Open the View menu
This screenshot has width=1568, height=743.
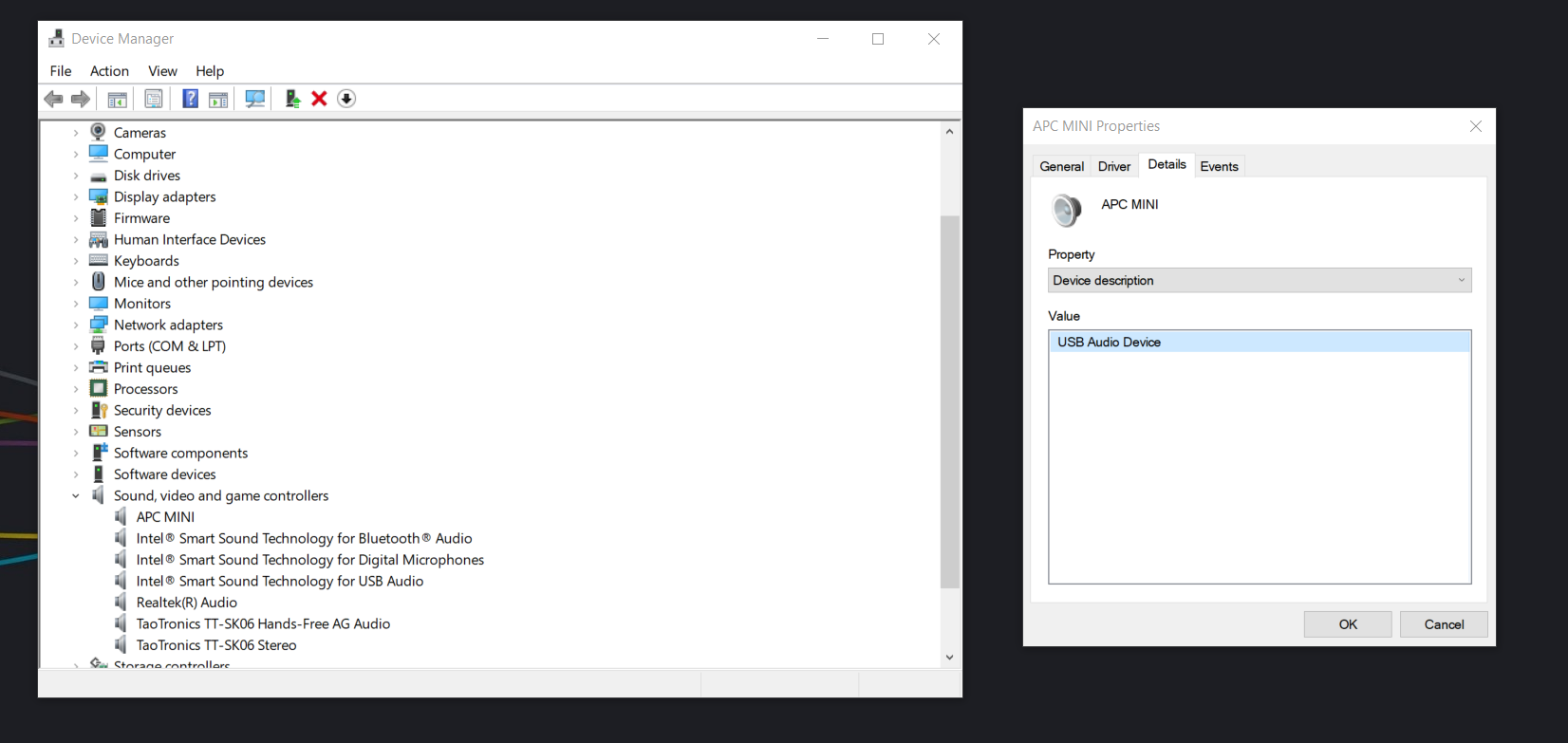click(x=162, y=71)
